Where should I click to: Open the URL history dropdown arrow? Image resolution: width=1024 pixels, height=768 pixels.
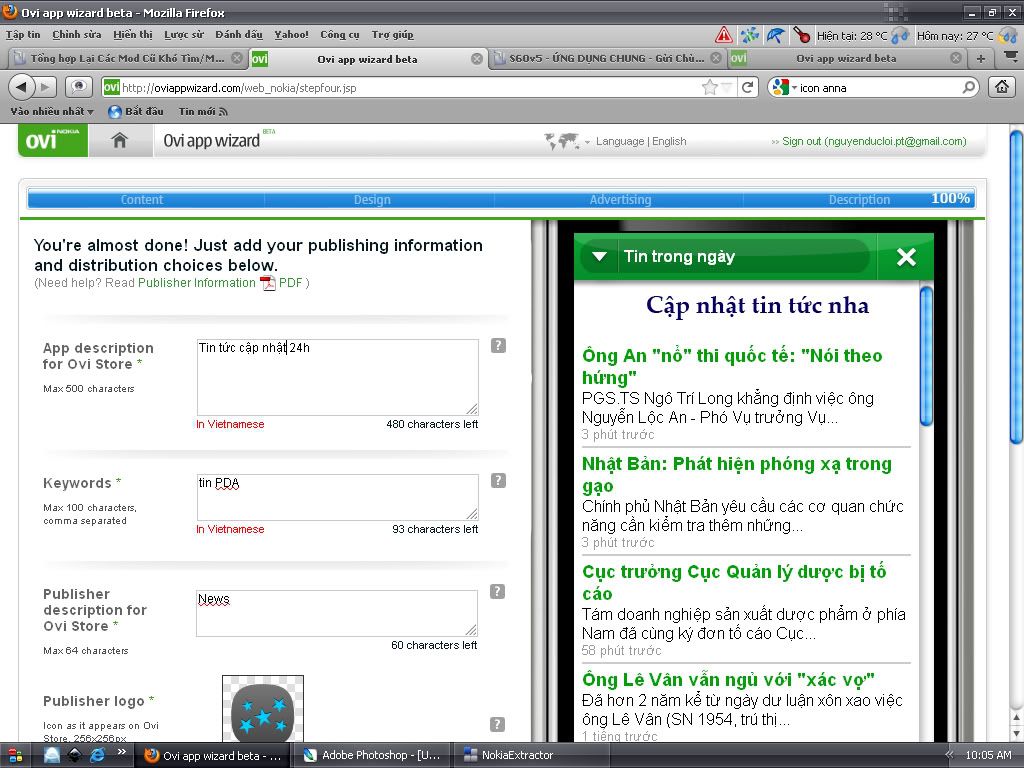(x=727, y=88)
